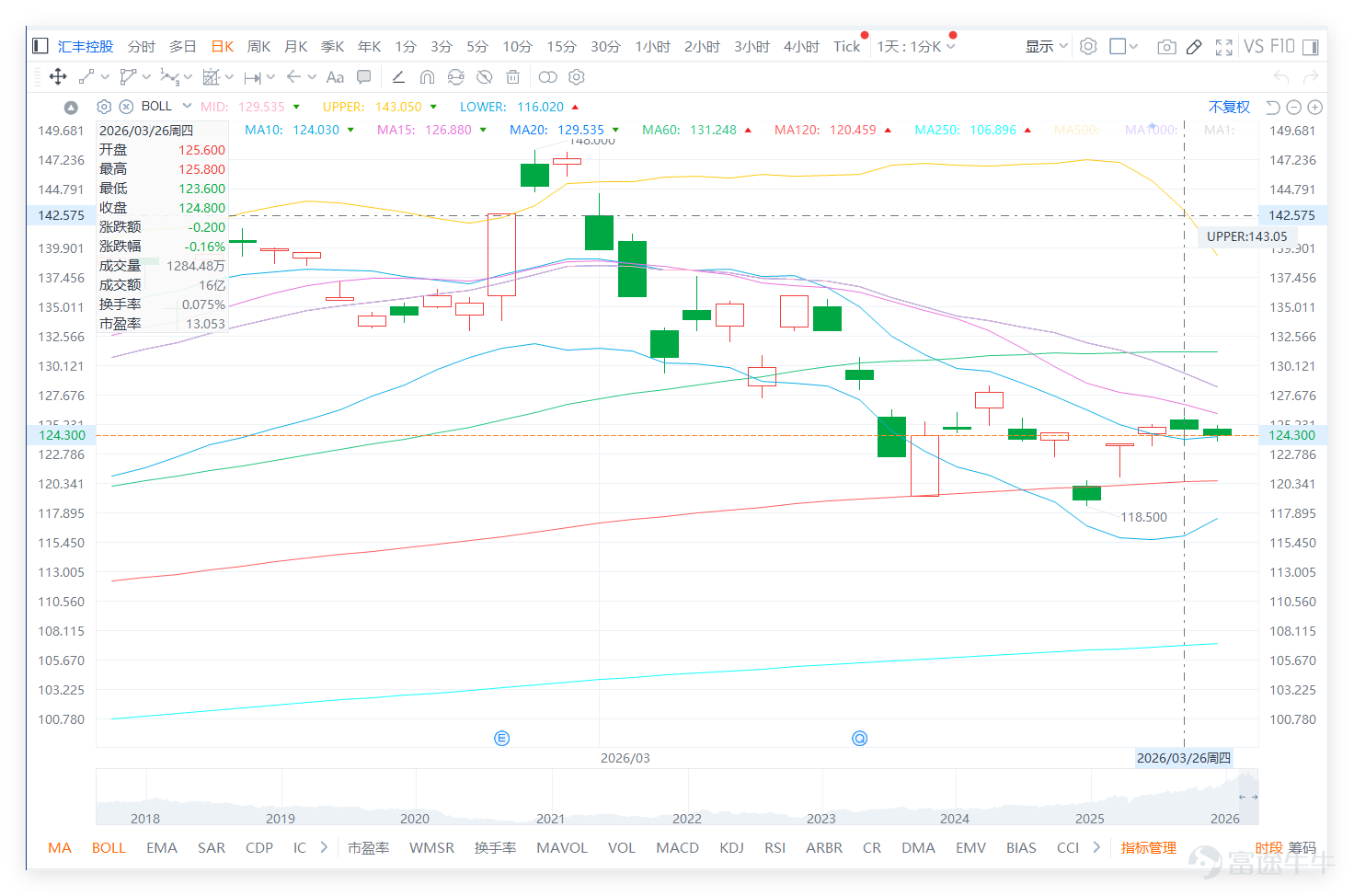Toggle the EMA main indicator

tap(162, 847)
